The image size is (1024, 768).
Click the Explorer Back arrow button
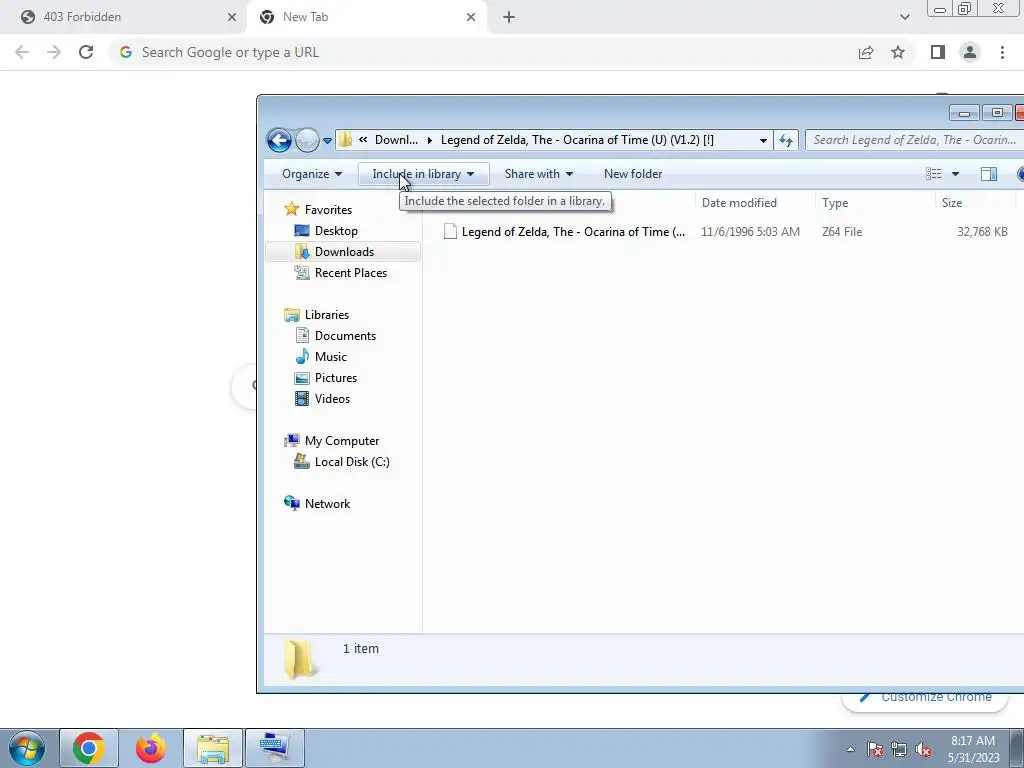coord(279,140)
